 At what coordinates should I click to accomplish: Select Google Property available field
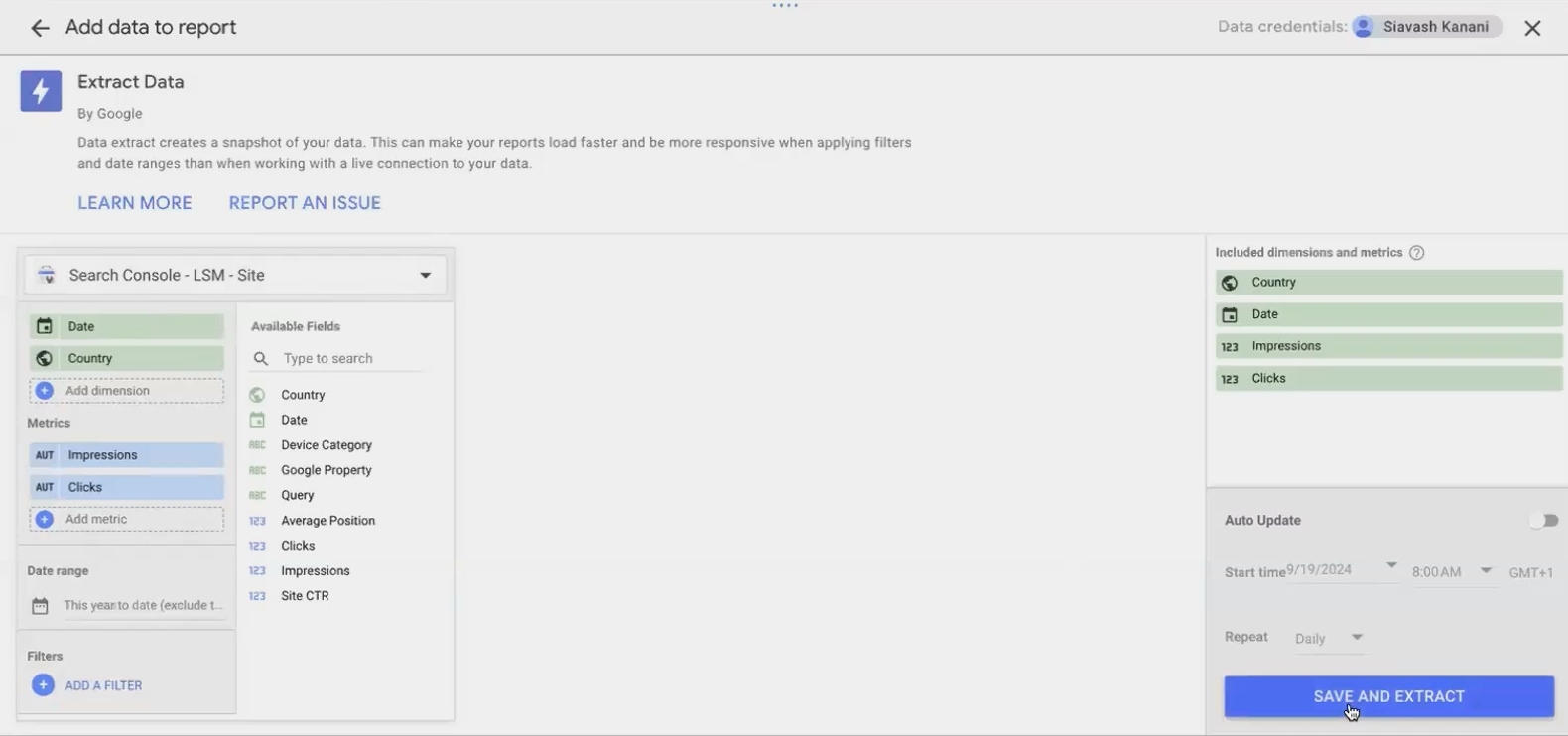327,470
